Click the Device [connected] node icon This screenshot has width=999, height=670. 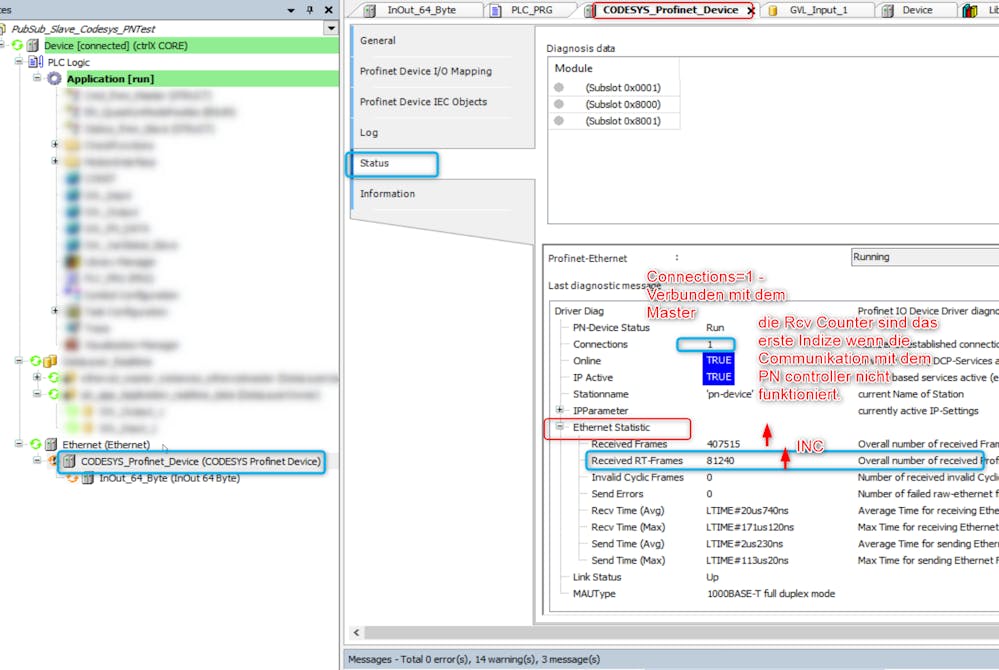pyautogui.click(x=33, y=46)
